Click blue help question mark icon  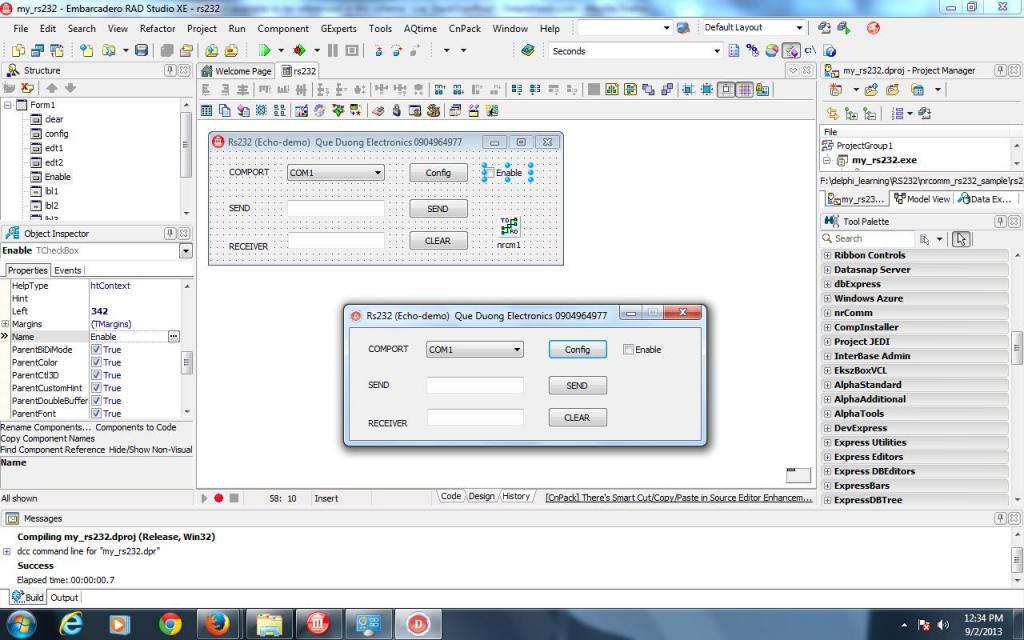pos(829,52)
